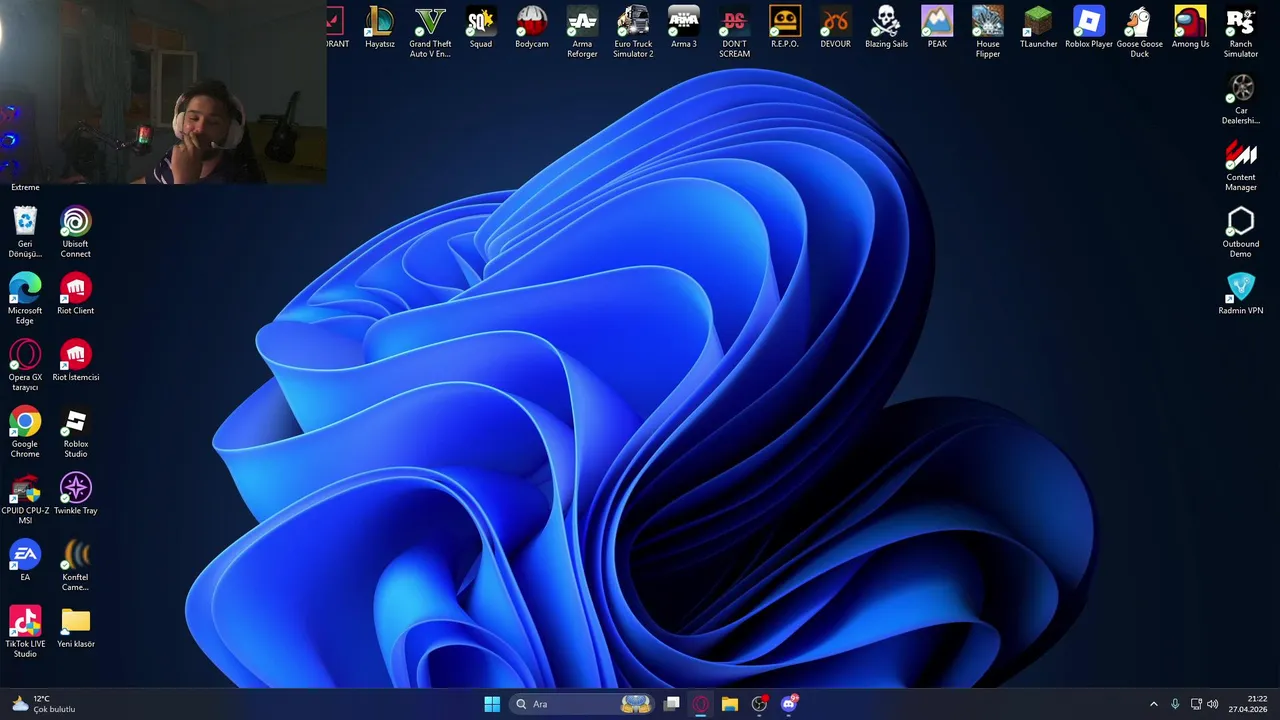Select the Content Manager icon
This screenshot has height=720, width=1280.
pos(1240,165)
